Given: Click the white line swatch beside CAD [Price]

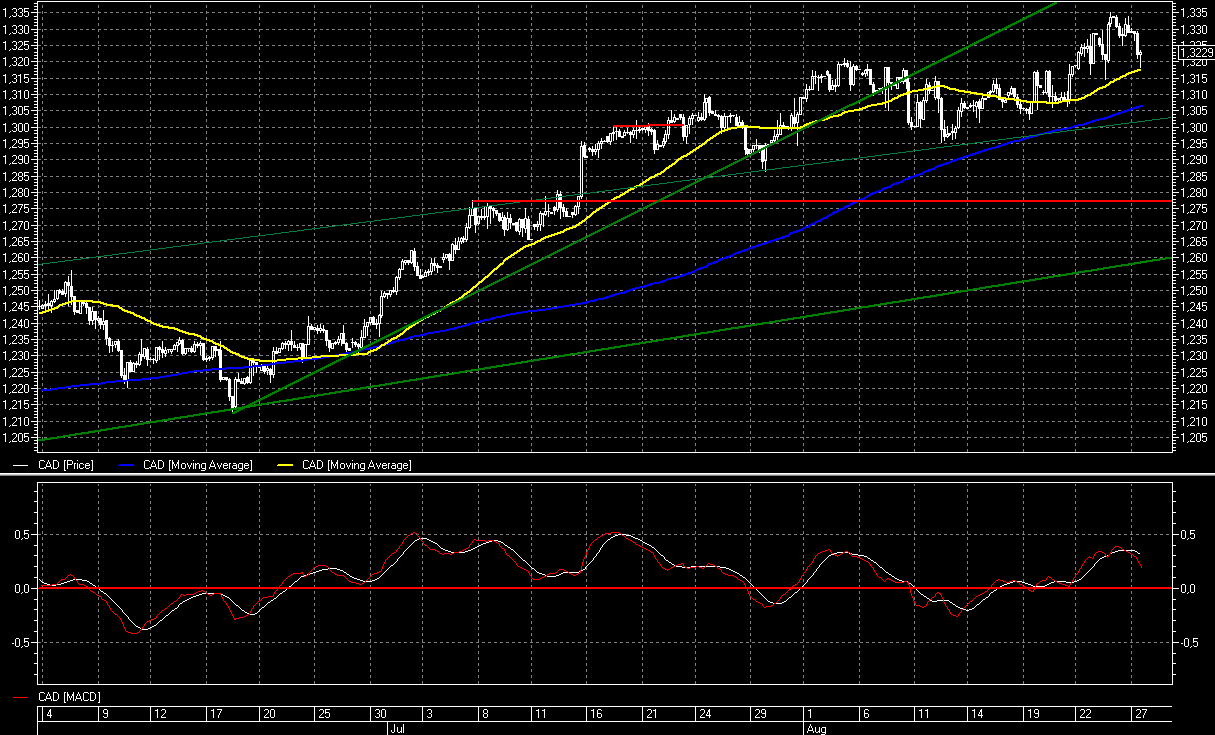Looking at the screenshot, I should coord(21,466).
